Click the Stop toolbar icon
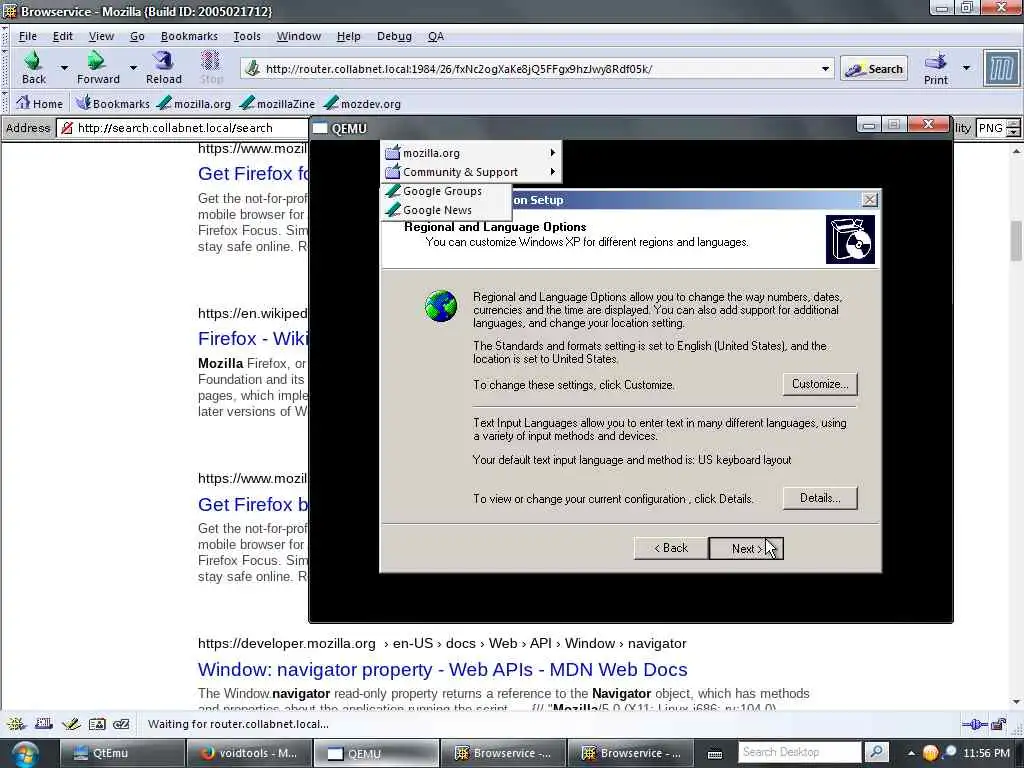1024x768 pixels. click(x=210, y=61)
